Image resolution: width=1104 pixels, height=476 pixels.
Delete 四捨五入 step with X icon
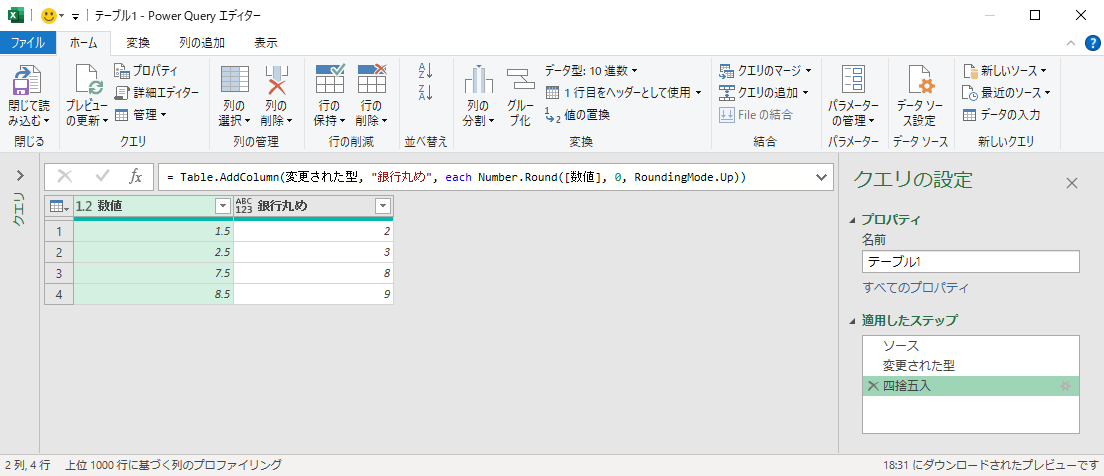tap(872, 386)
